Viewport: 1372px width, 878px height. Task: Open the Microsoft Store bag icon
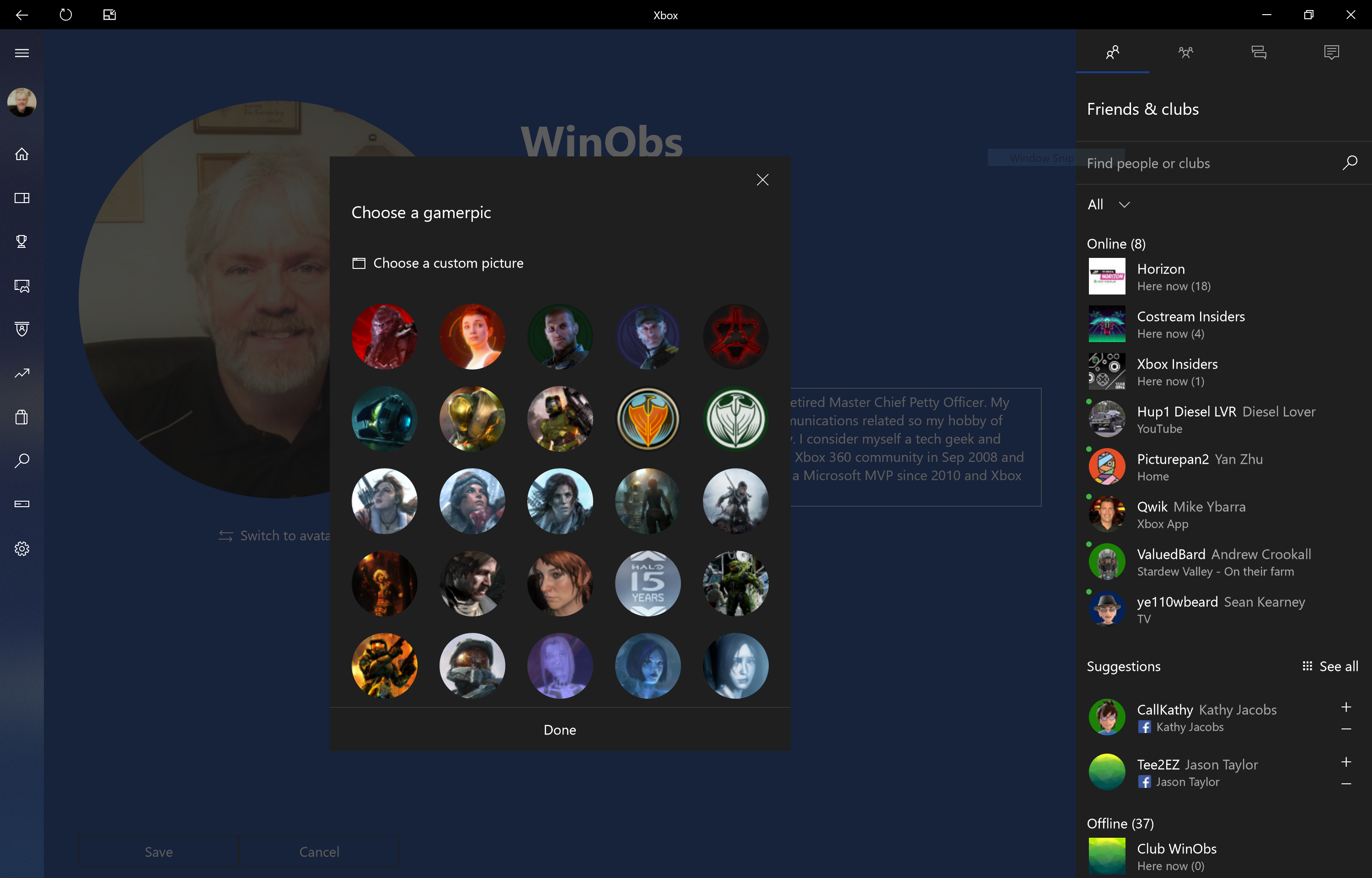[21, 418]
